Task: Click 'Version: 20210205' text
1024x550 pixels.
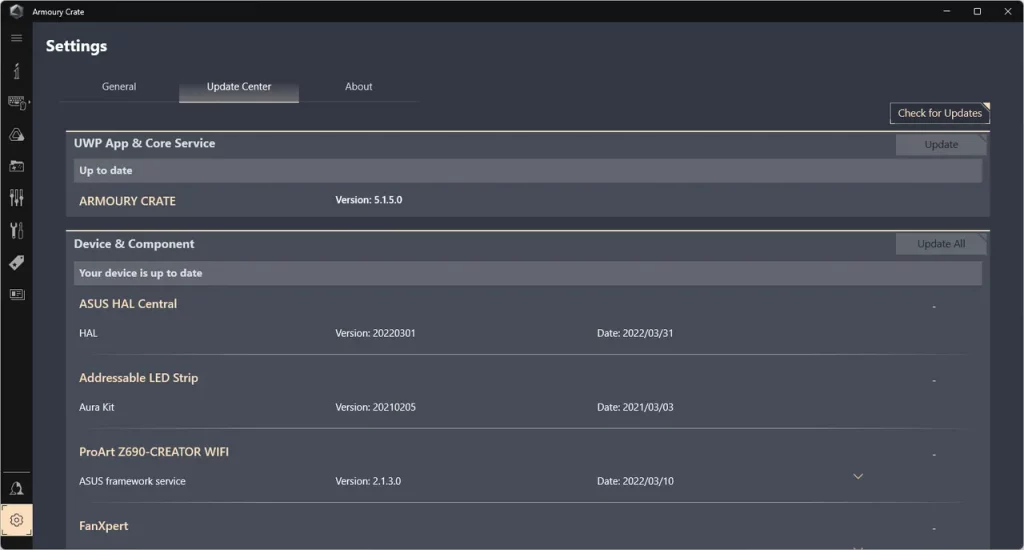Action: pyautogui.click(x=376, y=407)
